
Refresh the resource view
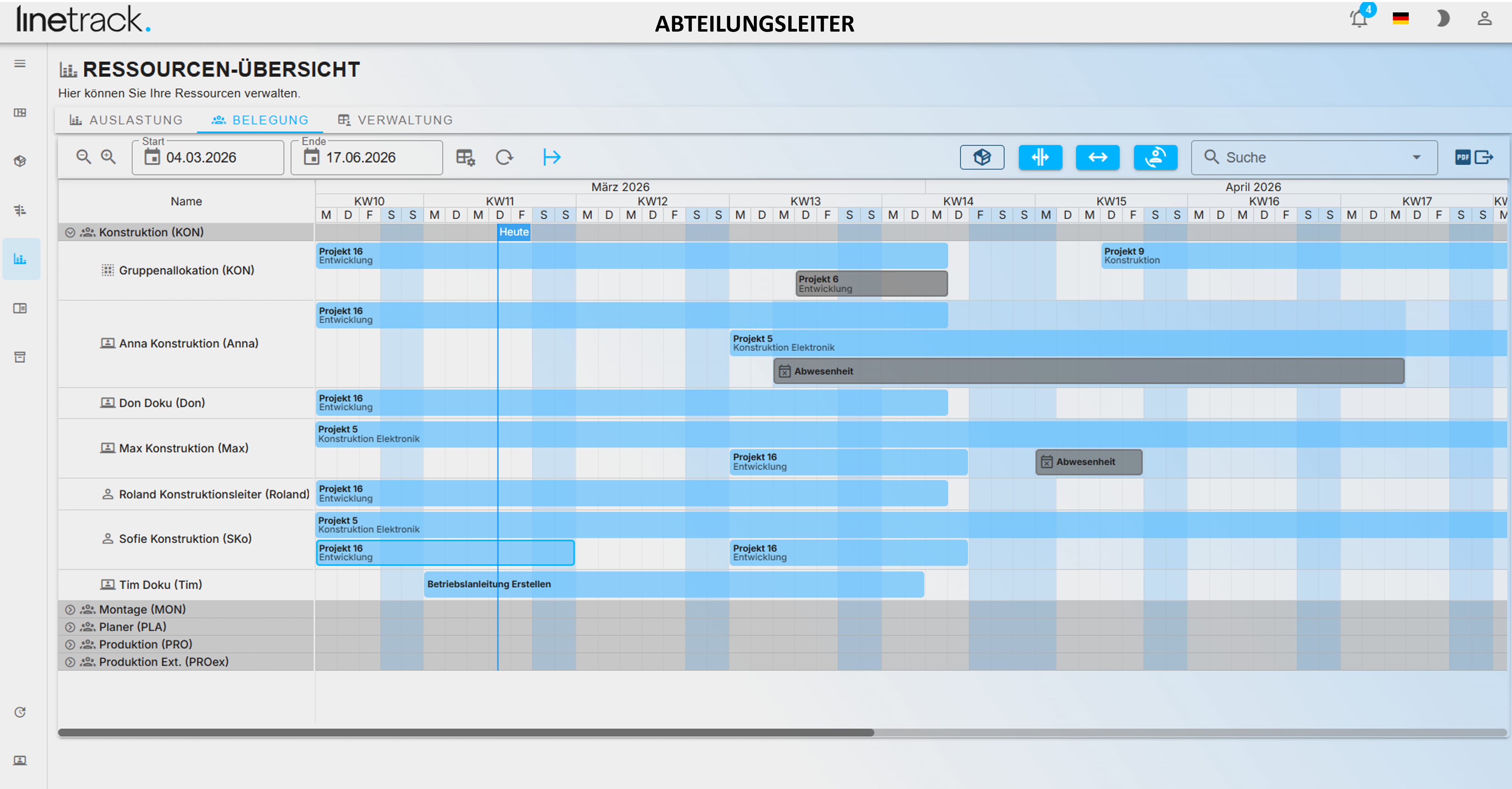pos(504,157)
